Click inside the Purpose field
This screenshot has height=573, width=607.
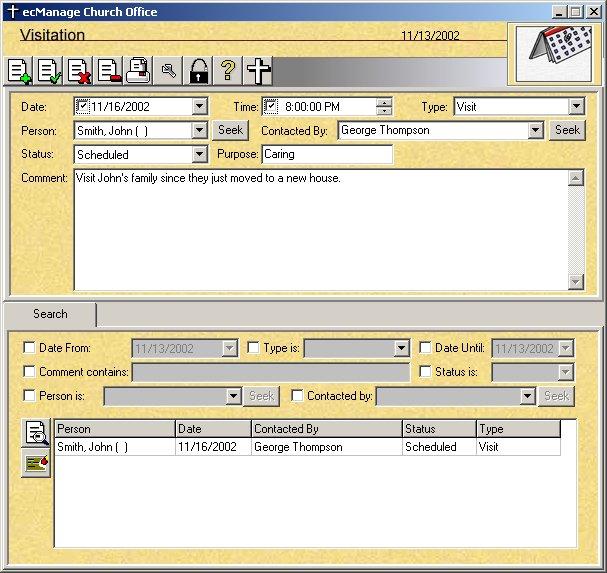(328, 154)
